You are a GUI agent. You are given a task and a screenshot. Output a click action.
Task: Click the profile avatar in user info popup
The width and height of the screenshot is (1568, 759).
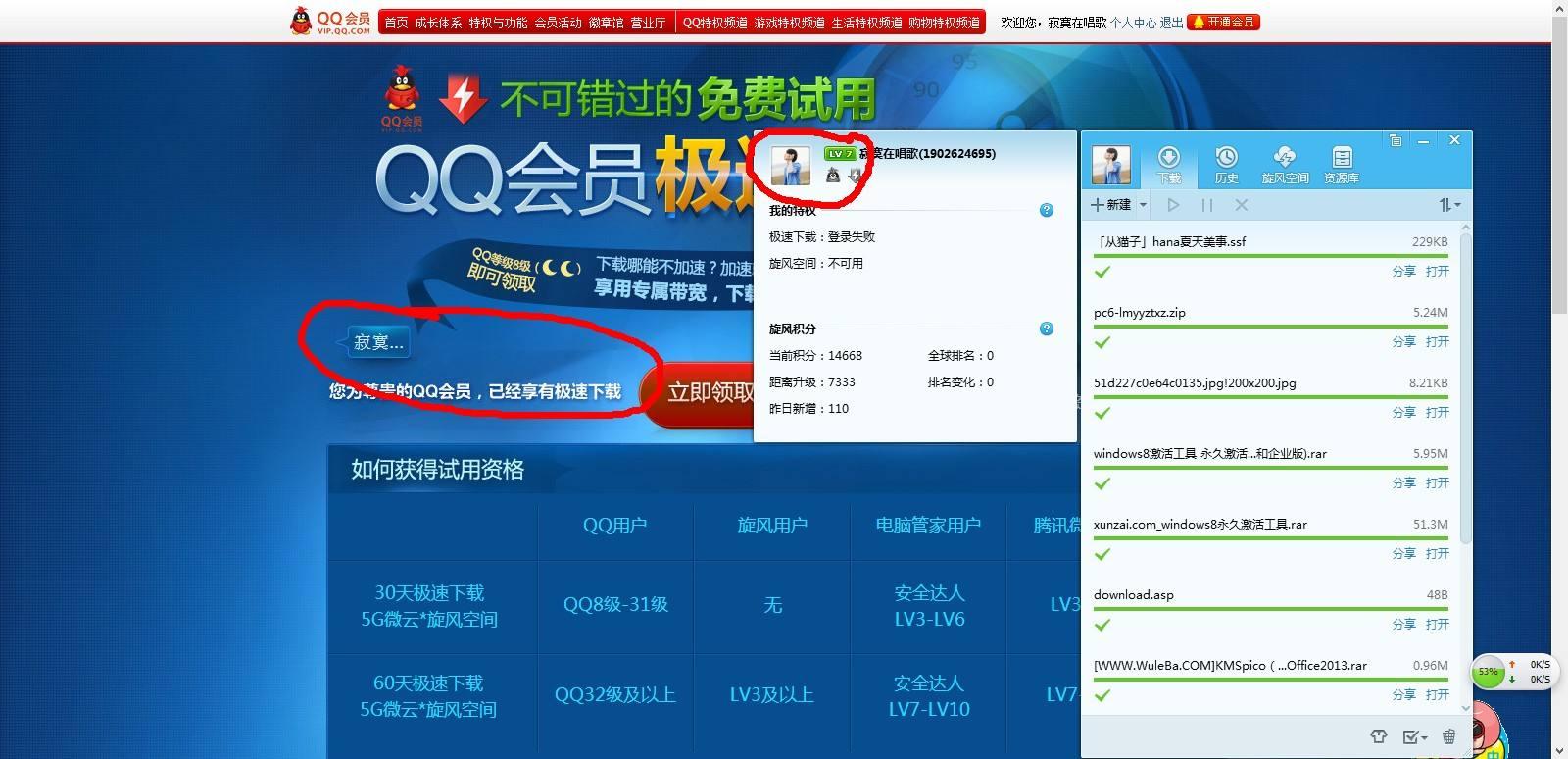pos(791,166)
